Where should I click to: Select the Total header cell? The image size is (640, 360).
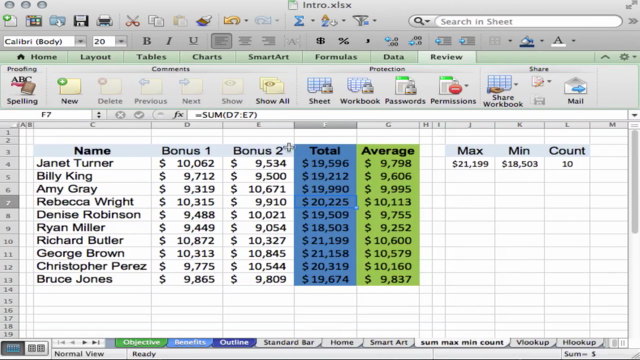pyautogui.click(x=325, y=151)
